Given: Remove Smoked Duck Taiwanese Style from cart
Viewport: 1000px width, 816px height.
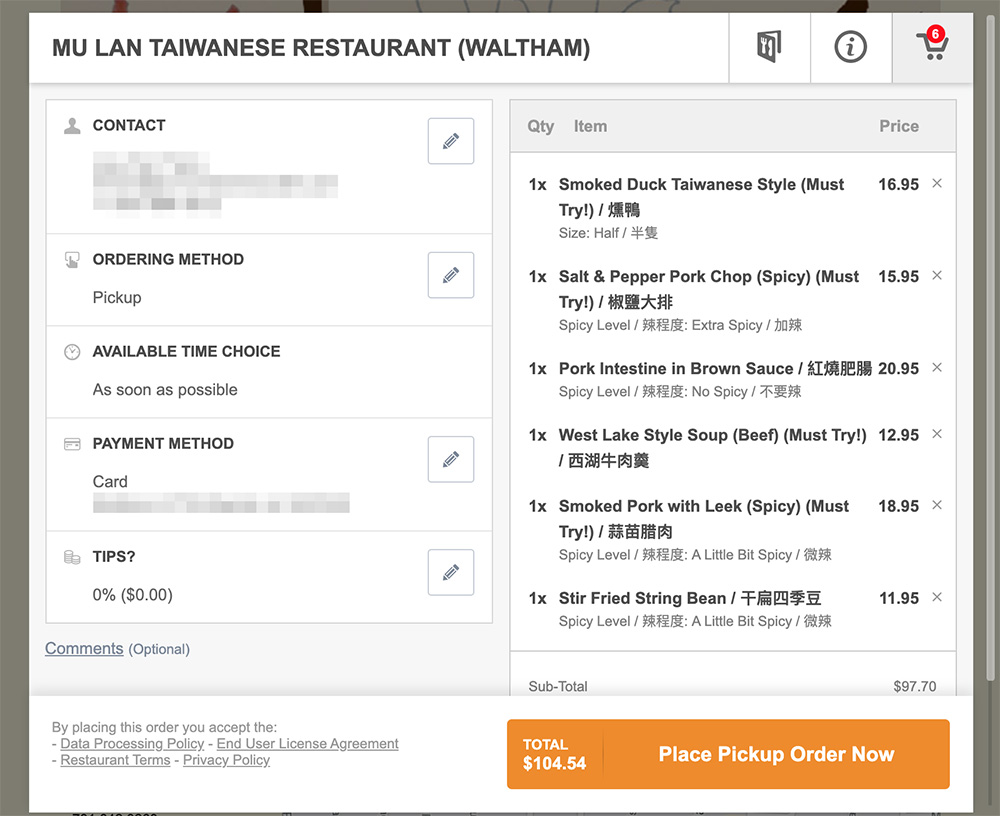Looking at the screenshot, I should (937, 184).
